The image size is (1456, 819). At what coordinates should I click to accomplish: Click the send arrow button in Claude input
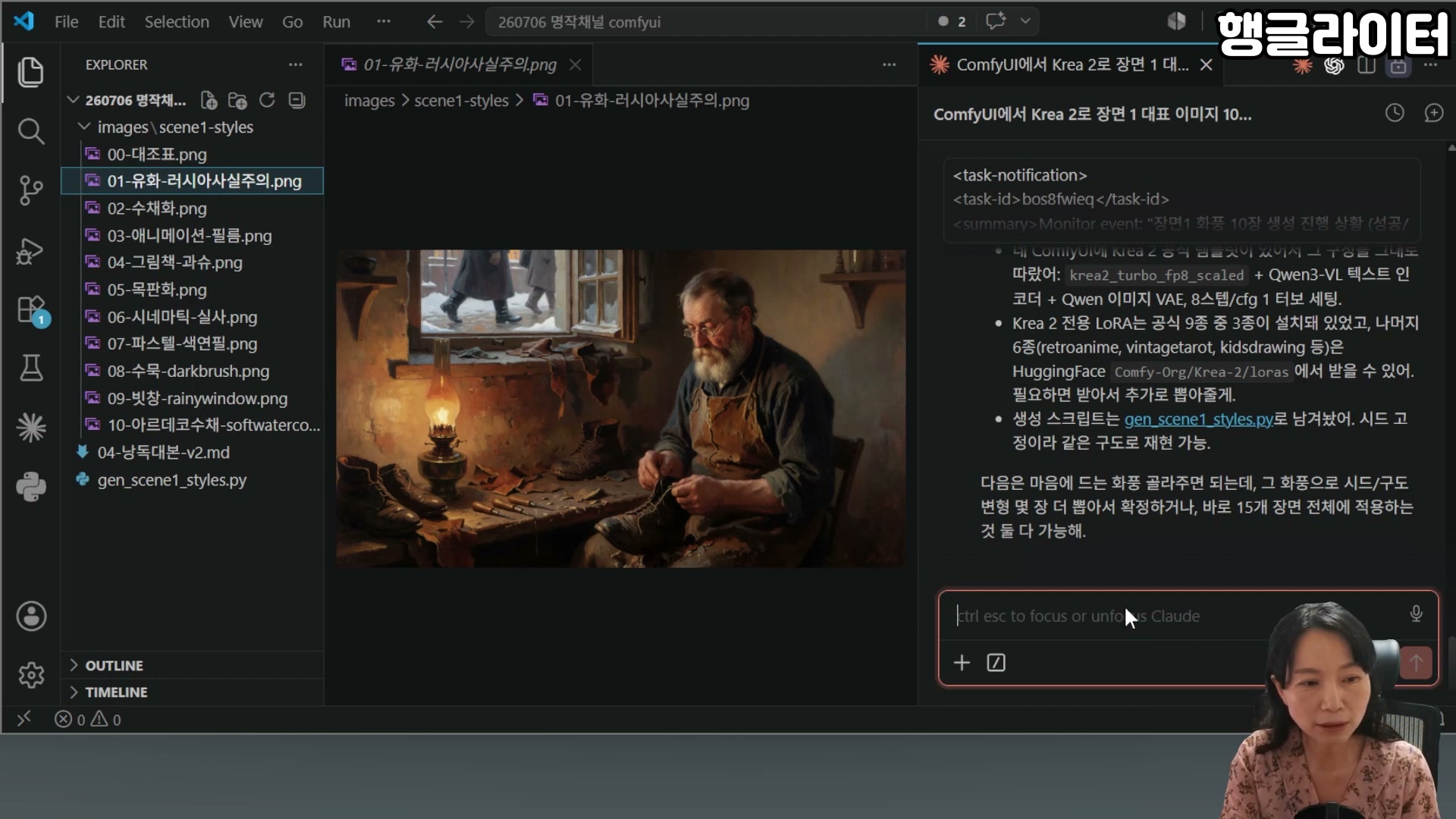click(1416, 663)
